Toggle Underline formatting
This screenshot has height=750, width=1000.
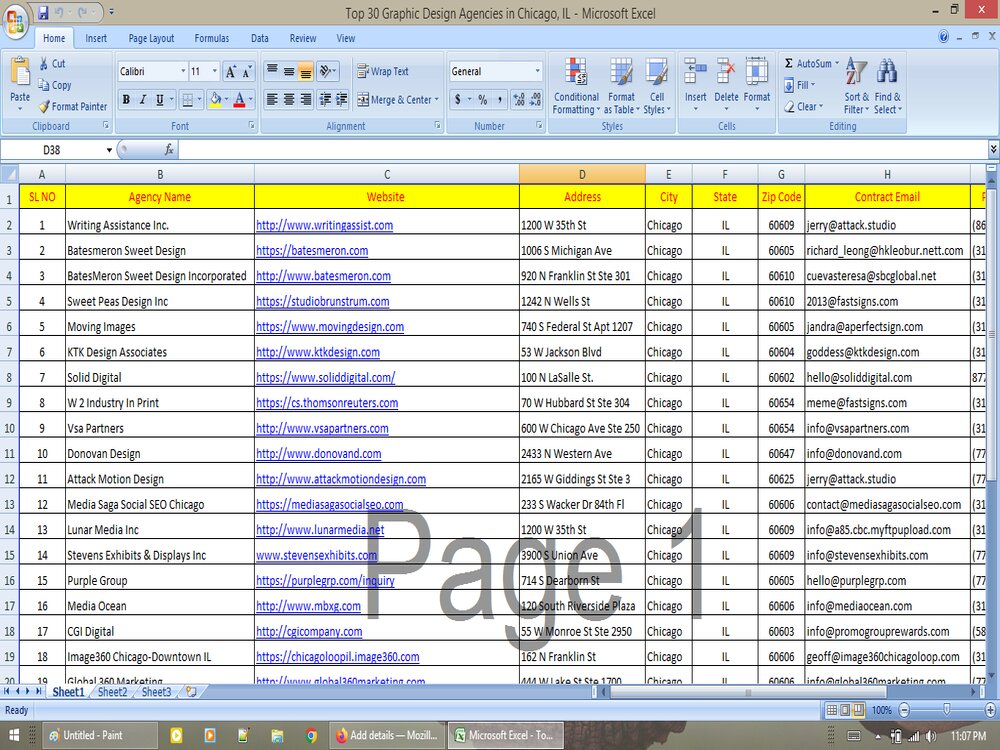pyautogui.click(x=159, y=99)
